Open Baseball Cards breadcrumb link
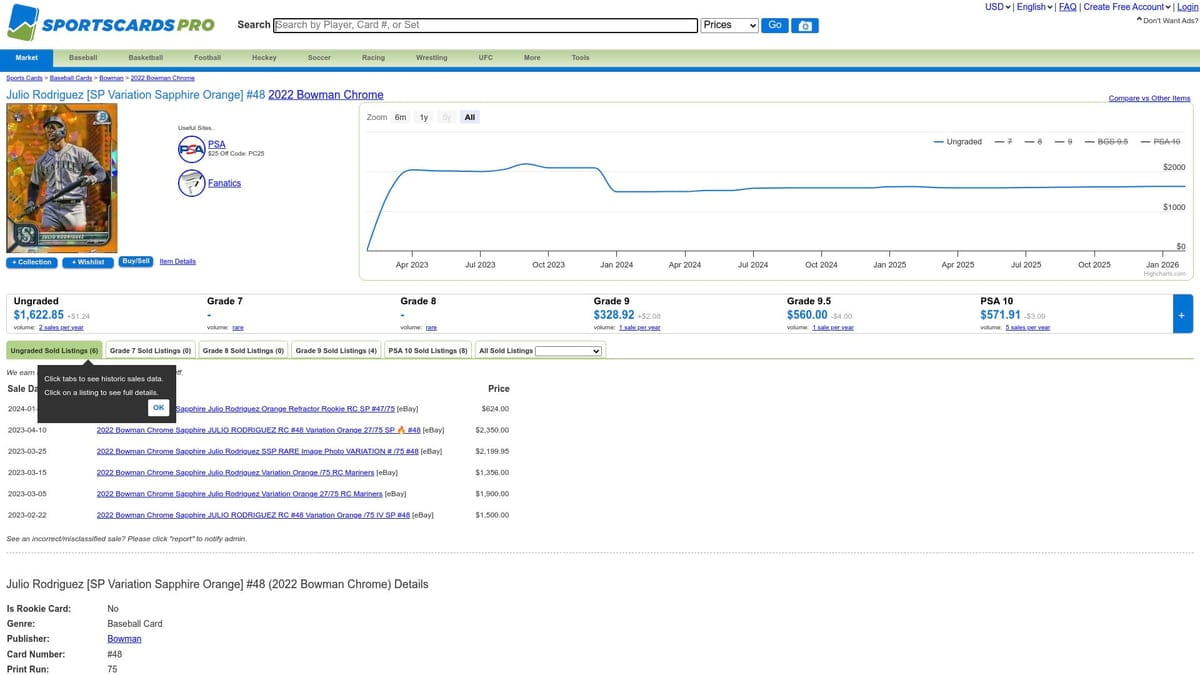 tap(72, 78)
